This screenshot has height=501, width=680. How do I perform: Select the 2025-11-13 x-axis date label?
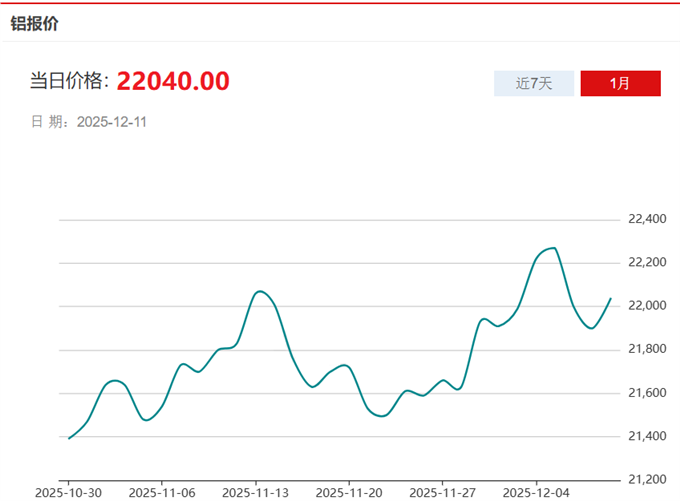click(x=255, y=493)
